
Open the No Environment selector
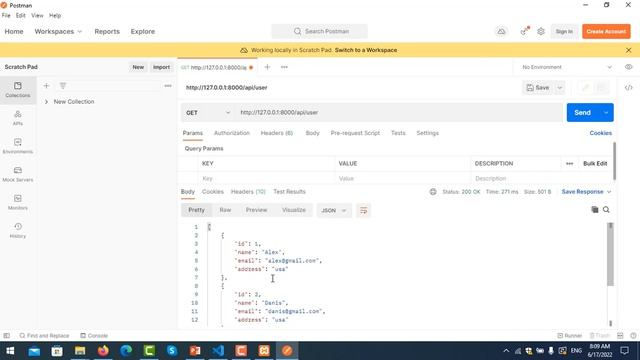point(567,67)
